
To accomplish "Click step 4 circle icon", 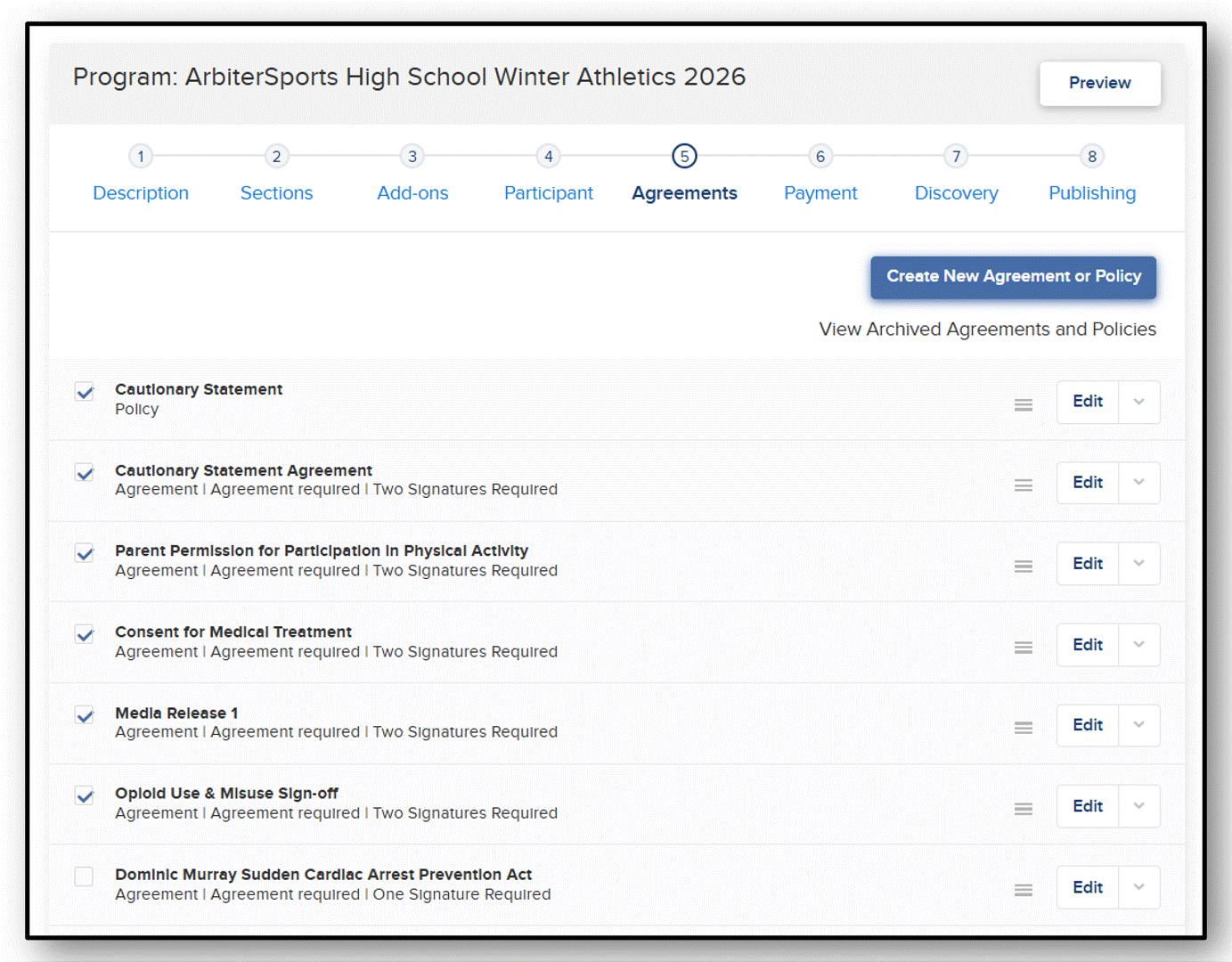I will click(549, 156).
